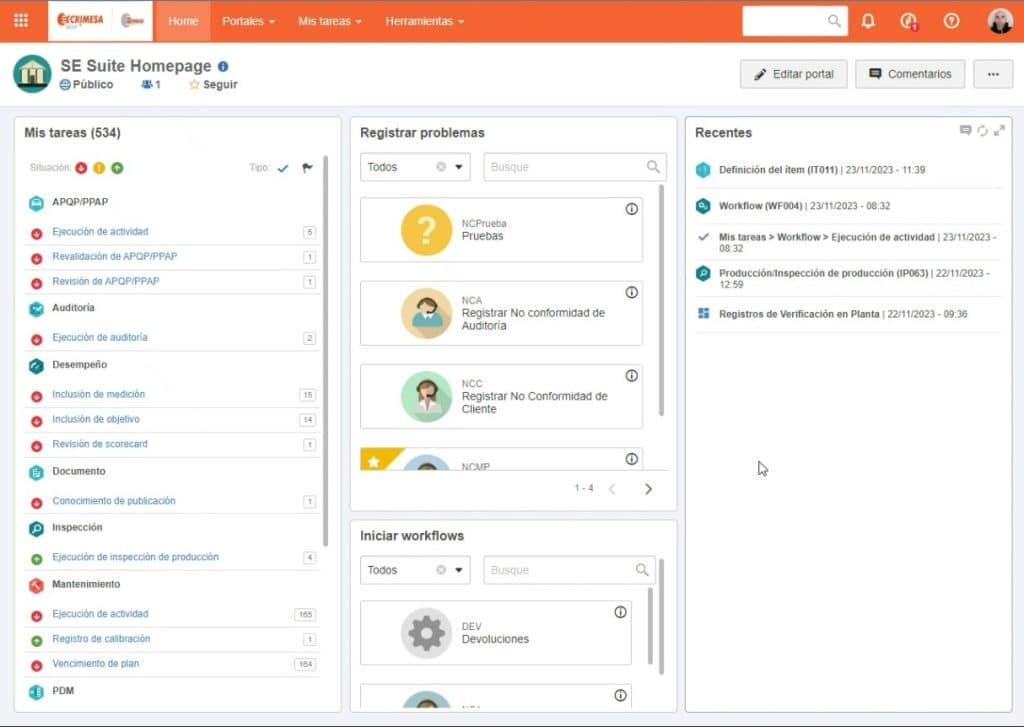Click Comentarios button
1024x727 pixels.
tap(910, 74)
